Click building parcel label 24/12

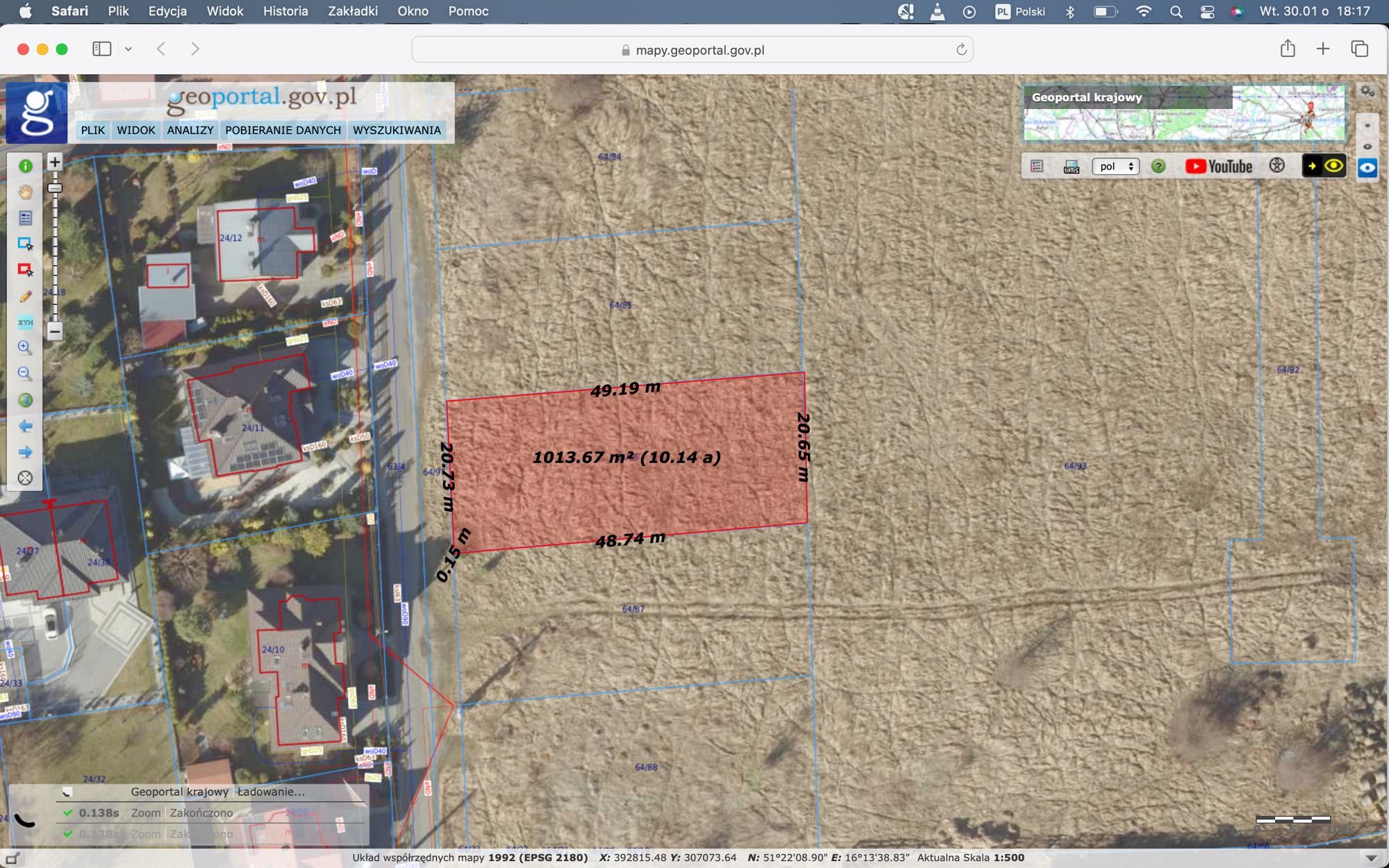pos(231,237)
